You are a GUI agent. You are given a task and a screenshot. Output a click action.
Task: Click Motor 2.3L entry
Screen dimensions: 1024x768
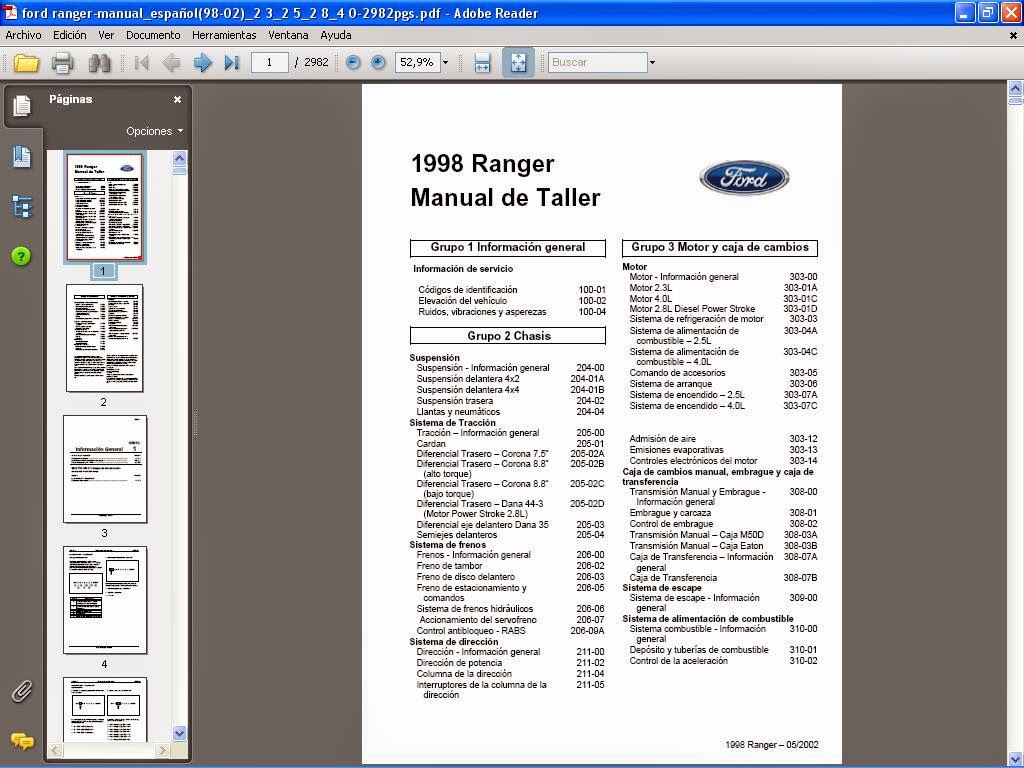click(x=650, y=288)
